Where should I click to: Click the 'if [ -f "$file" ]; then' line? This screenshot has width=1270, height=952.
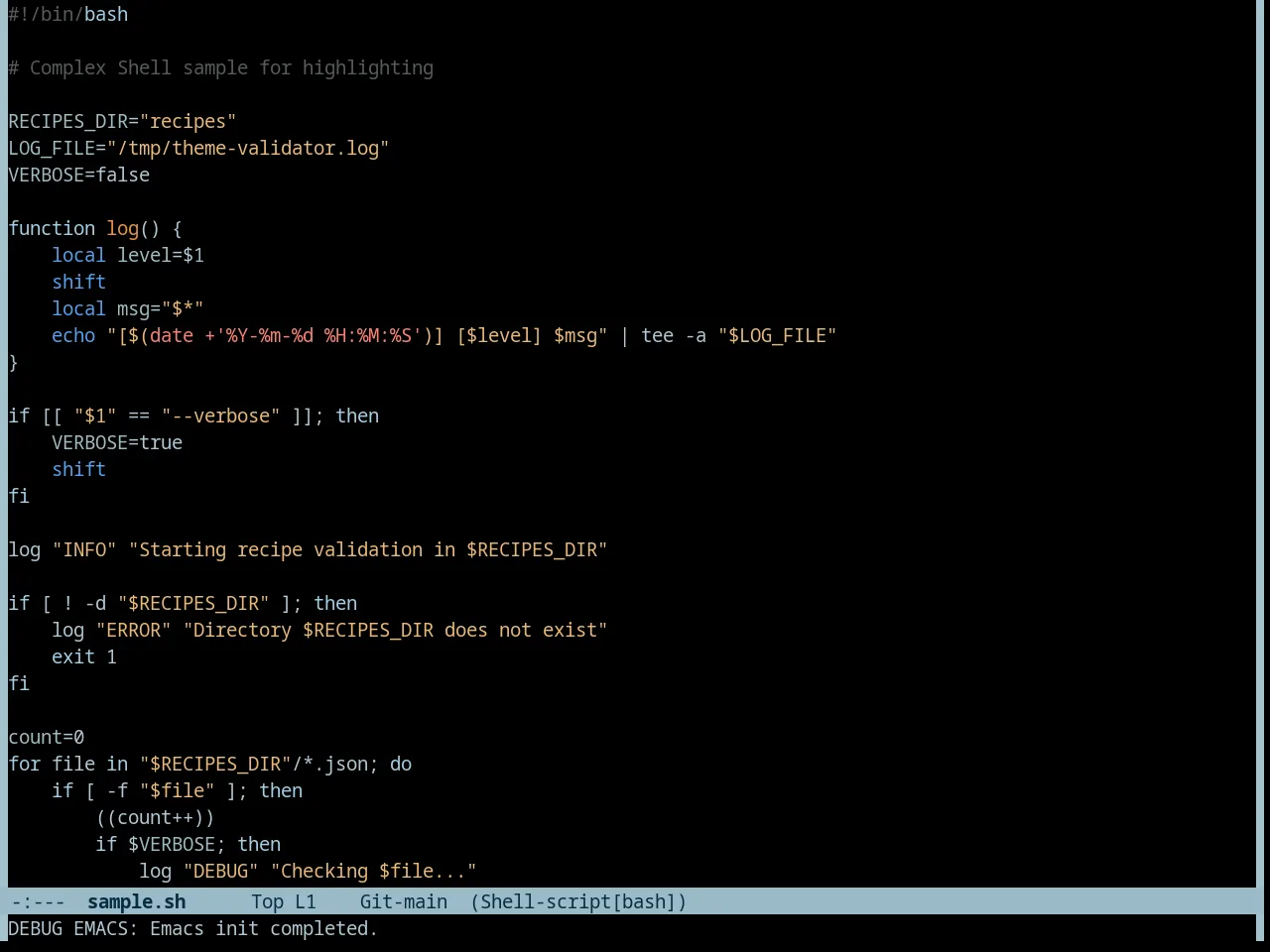pos(178,790)
